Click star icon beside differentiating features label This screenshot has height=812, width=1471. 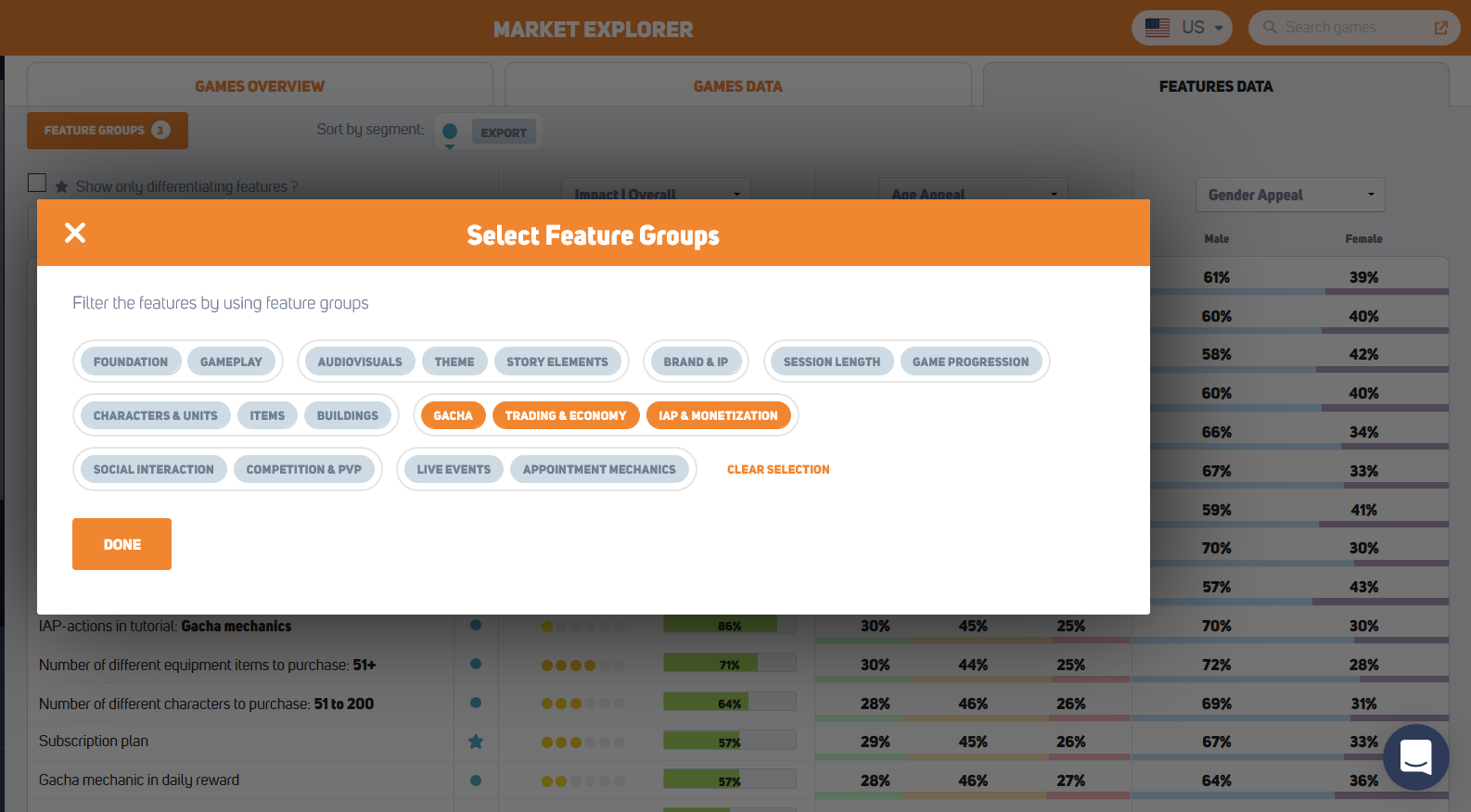pyautogui.click(x=61, y=186)
